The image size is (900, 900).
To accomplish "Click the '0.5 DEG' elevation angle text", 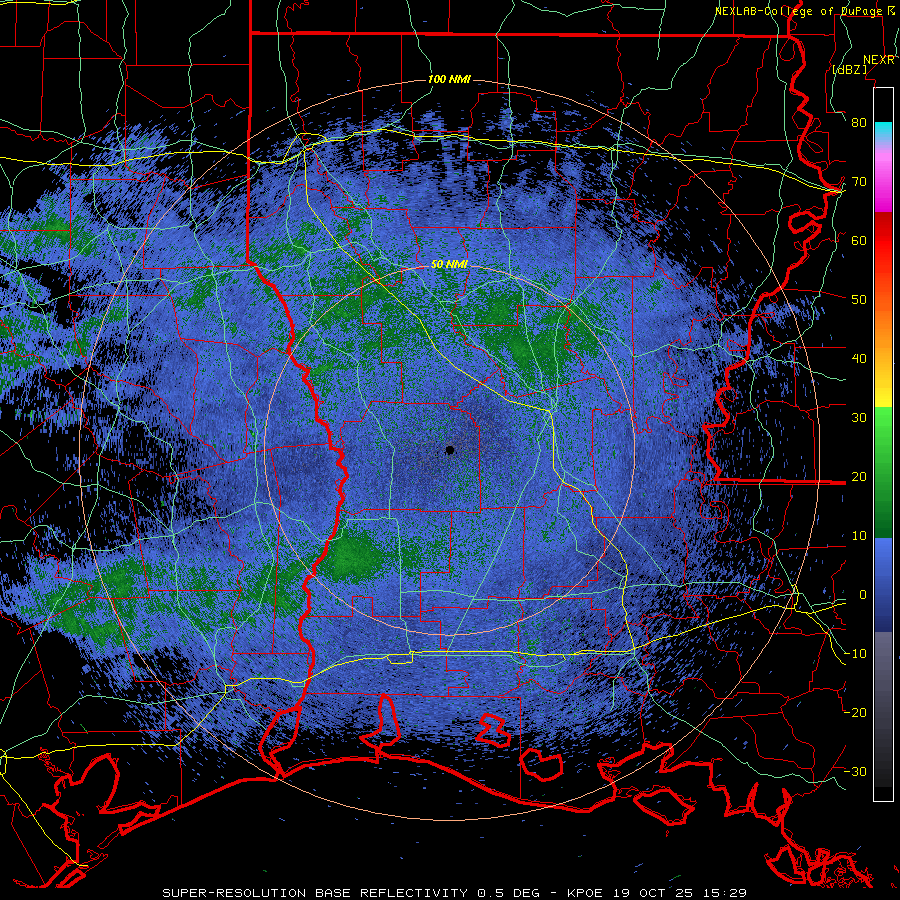I will coord(508,893).
